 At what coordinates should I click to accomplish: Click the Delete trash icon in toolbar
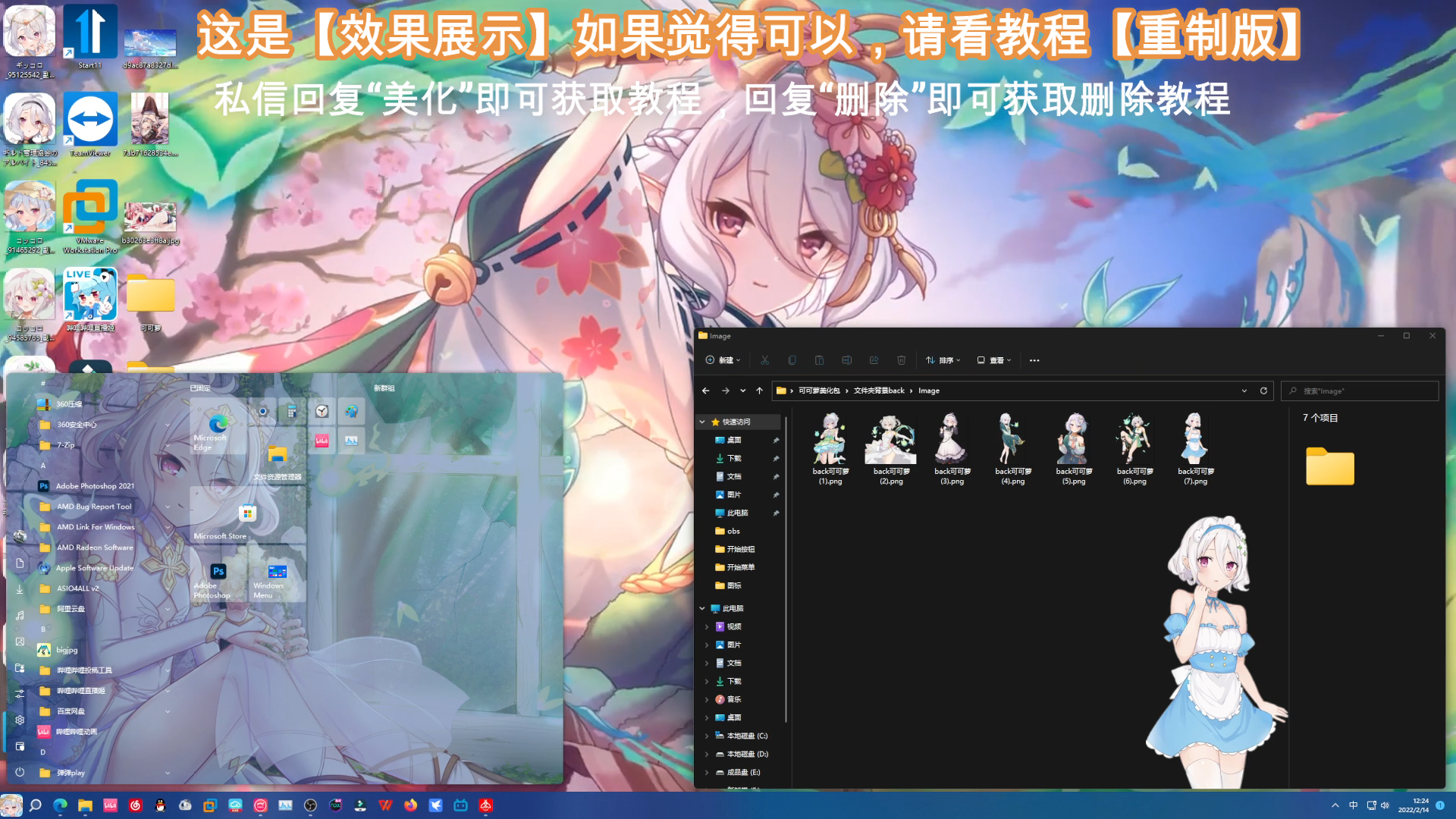pos(901,360)
